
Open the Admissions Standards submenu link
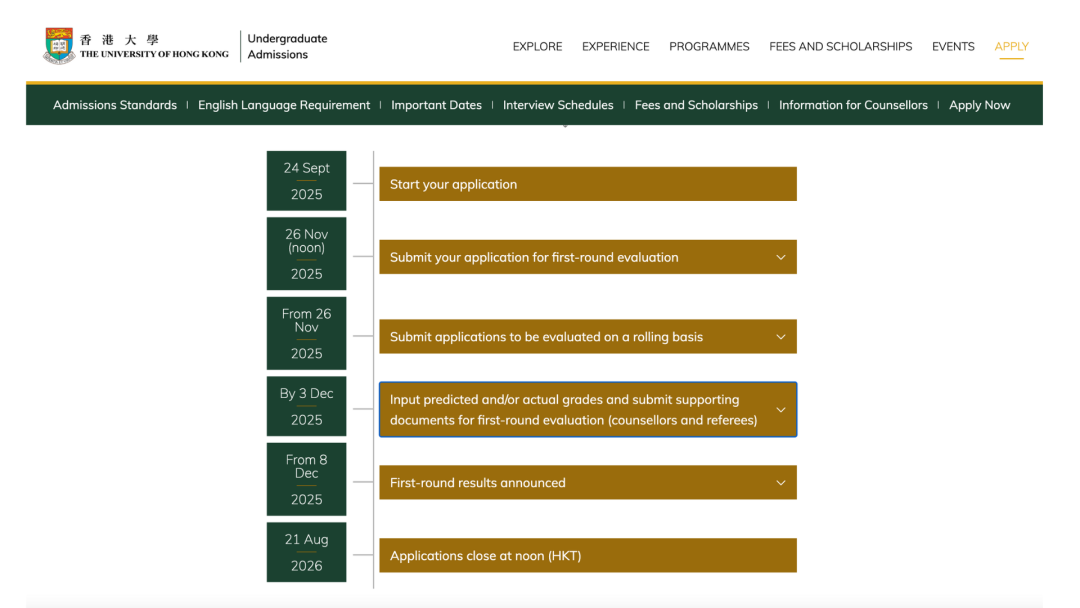coord(115,105)
